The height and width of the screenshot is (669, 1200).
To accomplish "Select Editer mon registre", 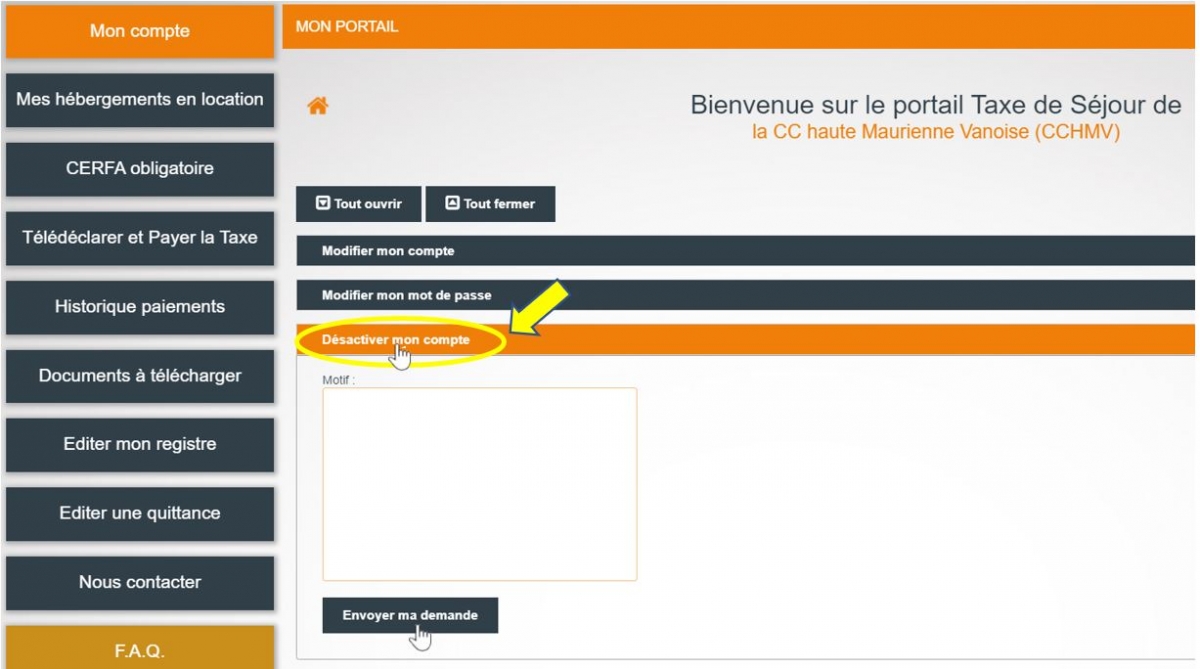I will [x=140, y=445].
